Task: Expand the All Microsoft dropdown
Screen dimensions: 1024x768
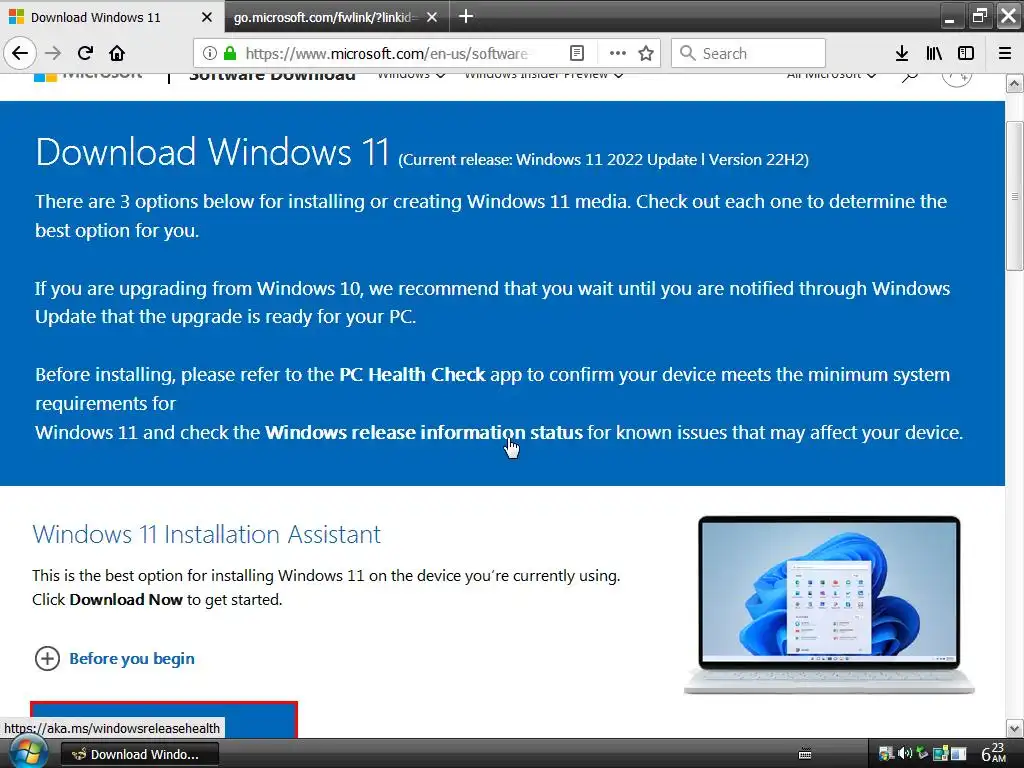Action: 831,76
